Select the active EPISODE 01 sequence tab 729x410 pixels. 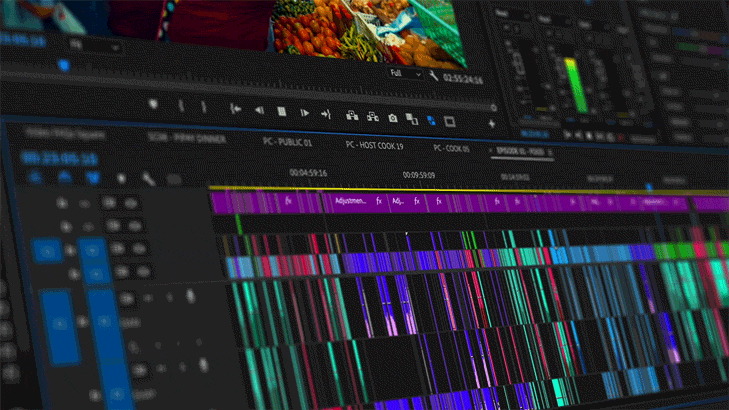coord(520,152)
